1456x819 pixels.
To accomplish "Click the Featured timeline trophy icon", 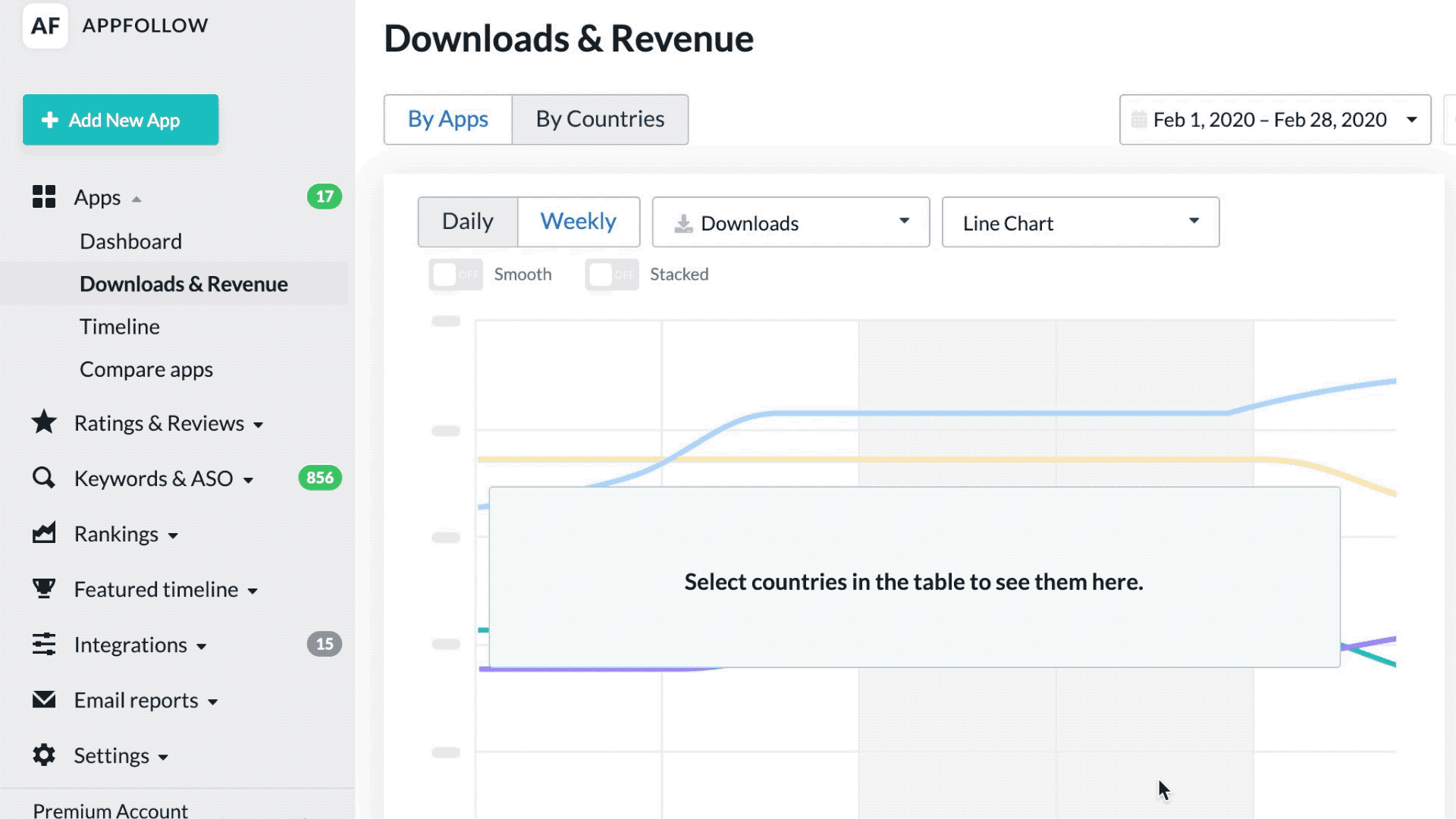I will [44, 588].
